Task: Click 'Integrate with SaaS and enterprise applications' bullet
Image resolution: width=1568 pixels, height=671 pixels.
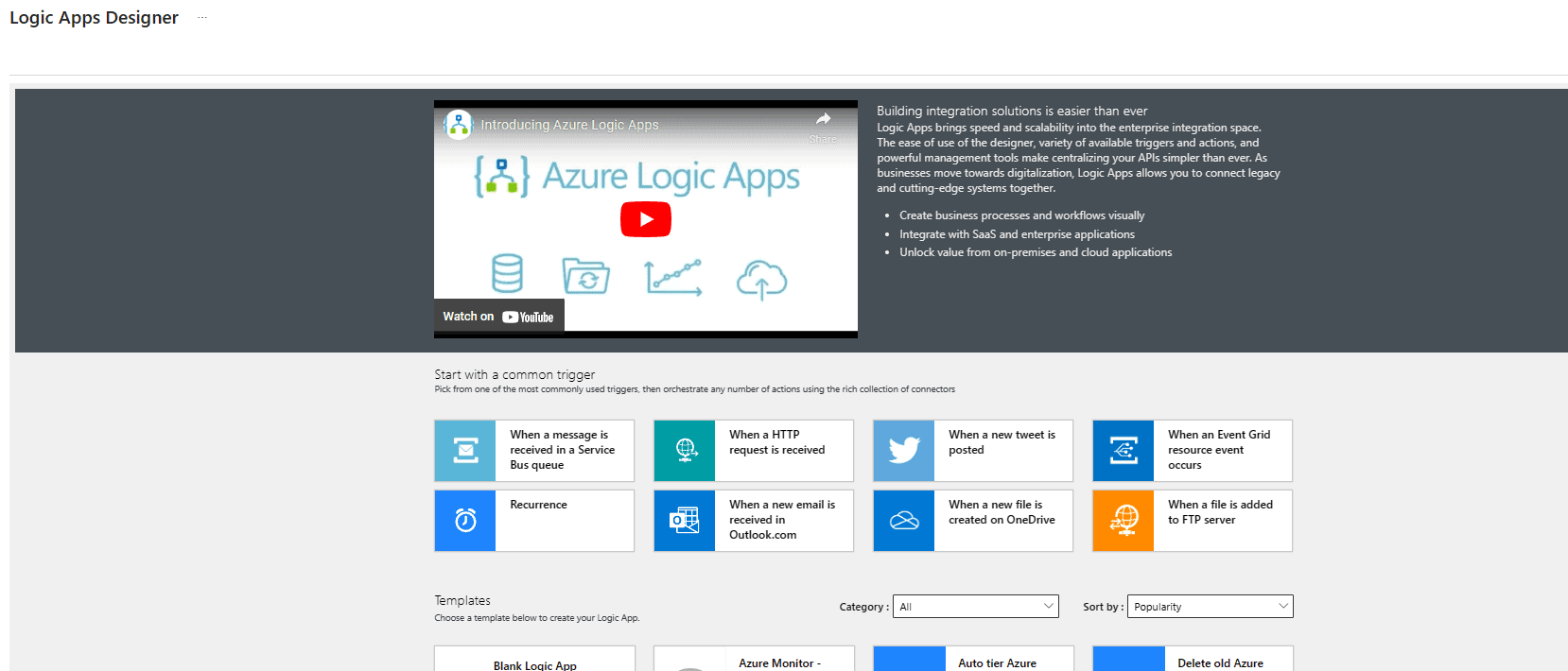Action: (1017, 234)
